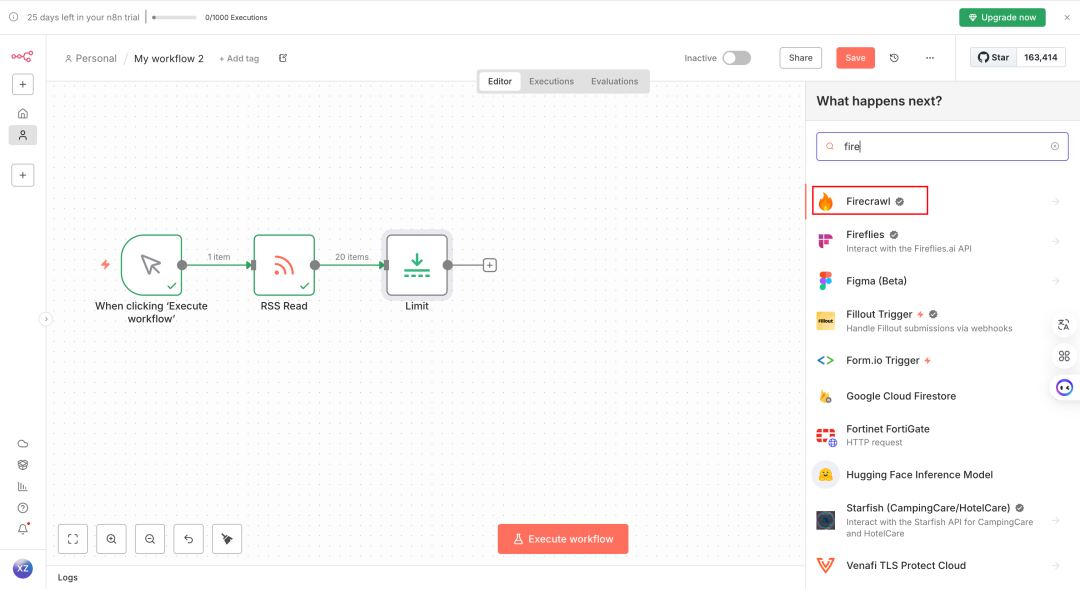This screenshot has height=589, width=1080.
Task: Open the Home overview icon
Action: pyautogui.click(x=23, y=113)
